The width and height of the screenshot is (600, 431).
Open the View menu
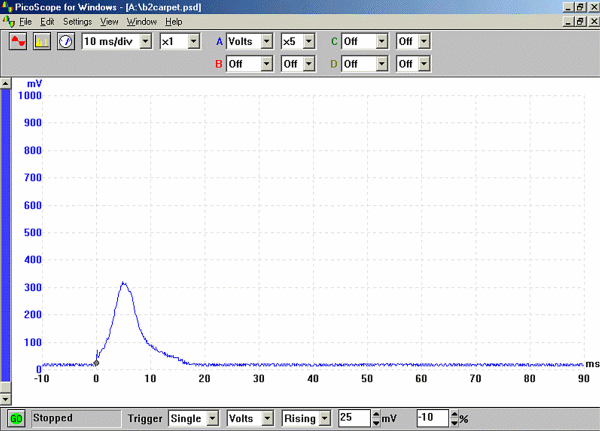pyautogui.click(x=109, y=21)
